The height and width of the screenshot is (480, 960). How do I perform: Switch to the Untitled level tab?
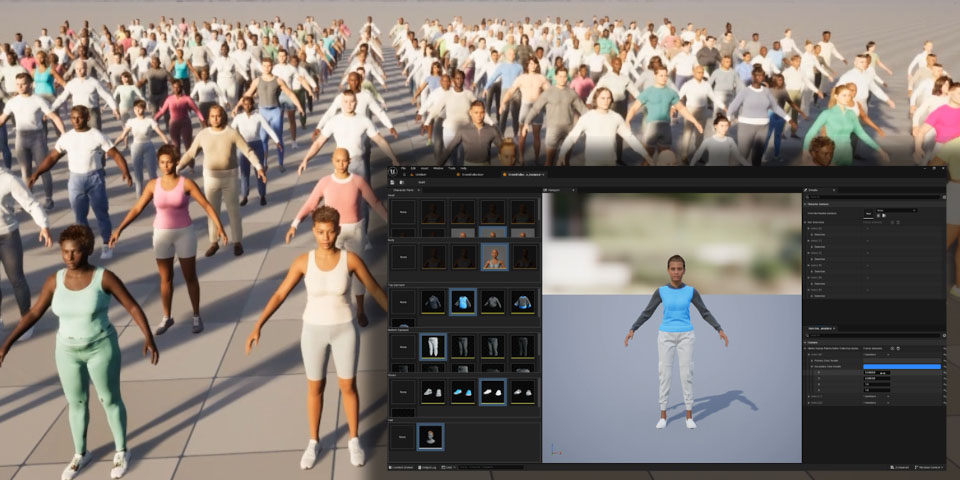[418, 174]
